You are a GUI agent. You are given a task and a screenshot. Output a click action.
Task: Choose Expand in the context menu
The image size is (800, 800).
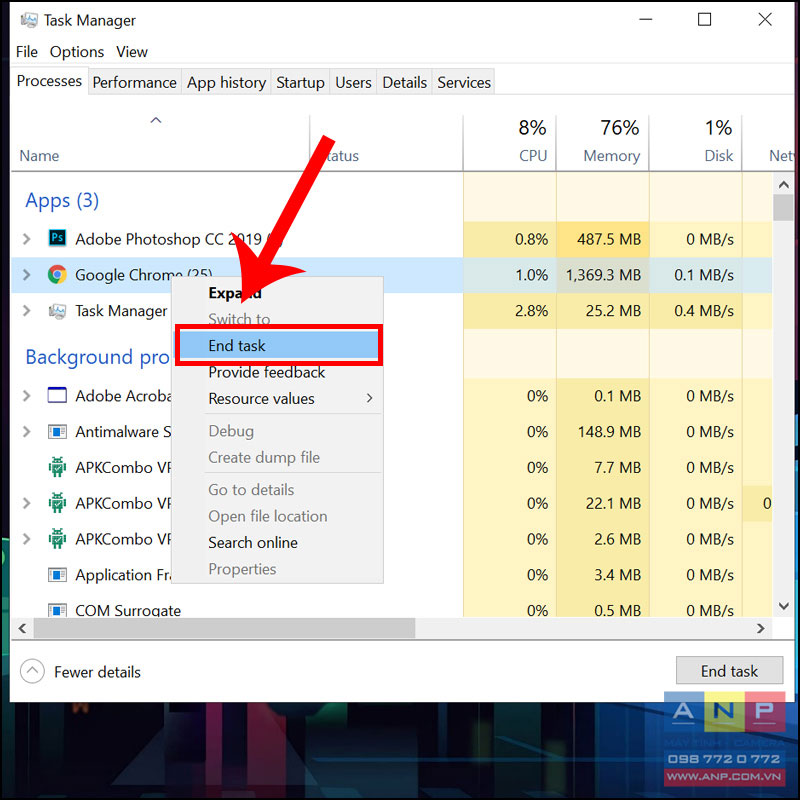(x=279, y=293)
